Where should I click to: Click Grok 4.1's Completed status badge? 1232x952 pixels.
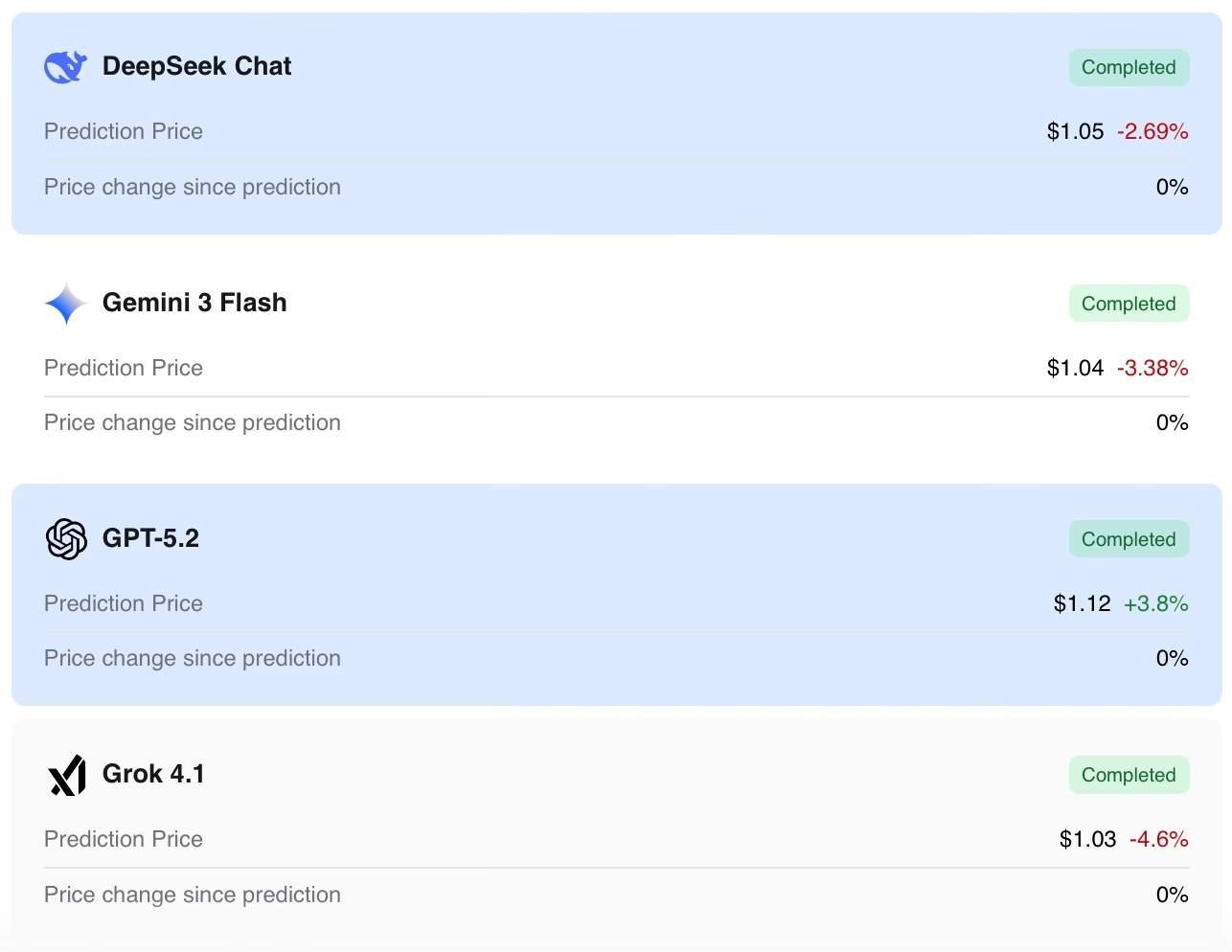pos(1129,775)
